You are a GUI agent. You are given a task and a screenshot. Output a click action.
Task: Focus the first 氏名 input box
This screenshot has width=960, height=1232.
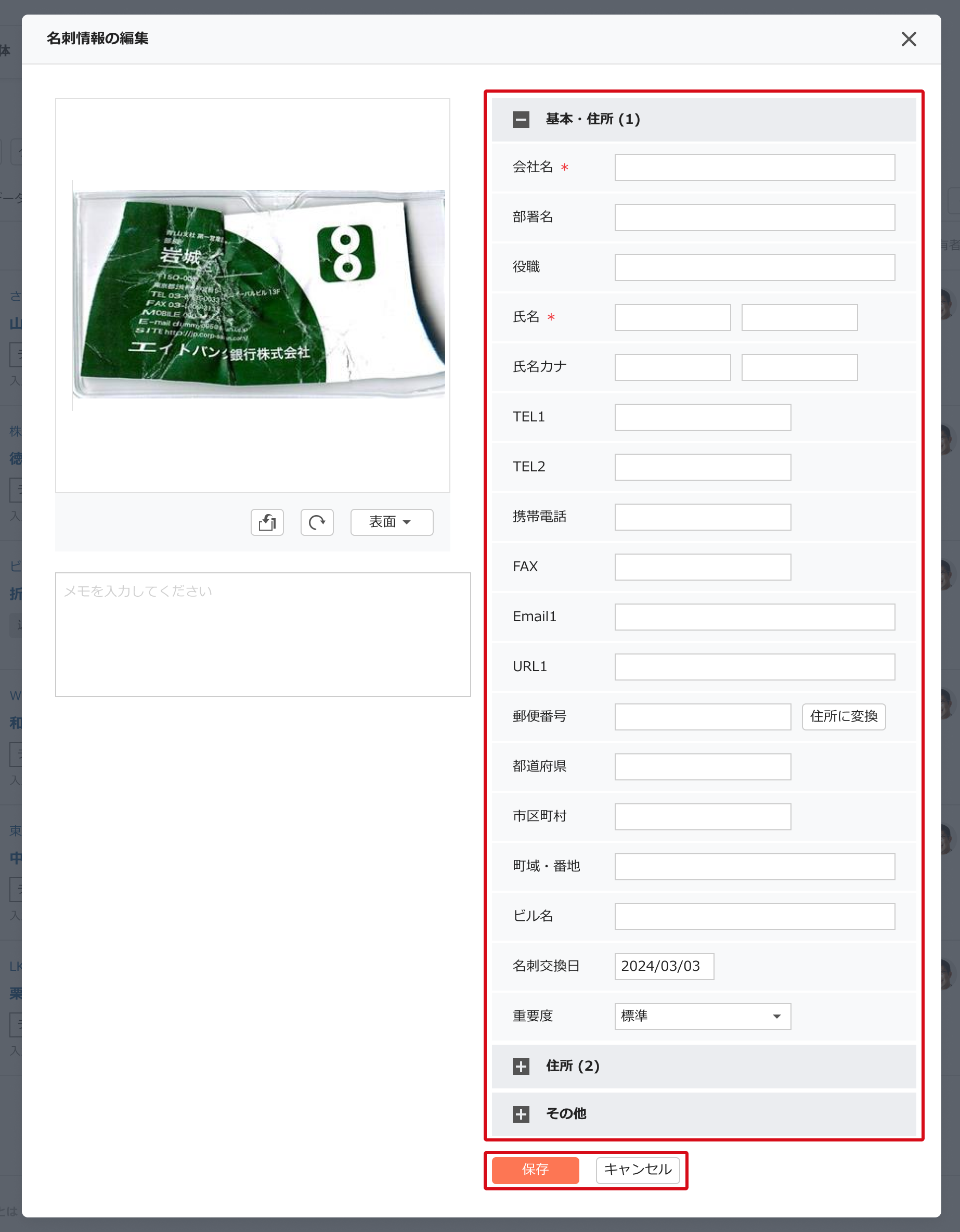click(672, 317)
